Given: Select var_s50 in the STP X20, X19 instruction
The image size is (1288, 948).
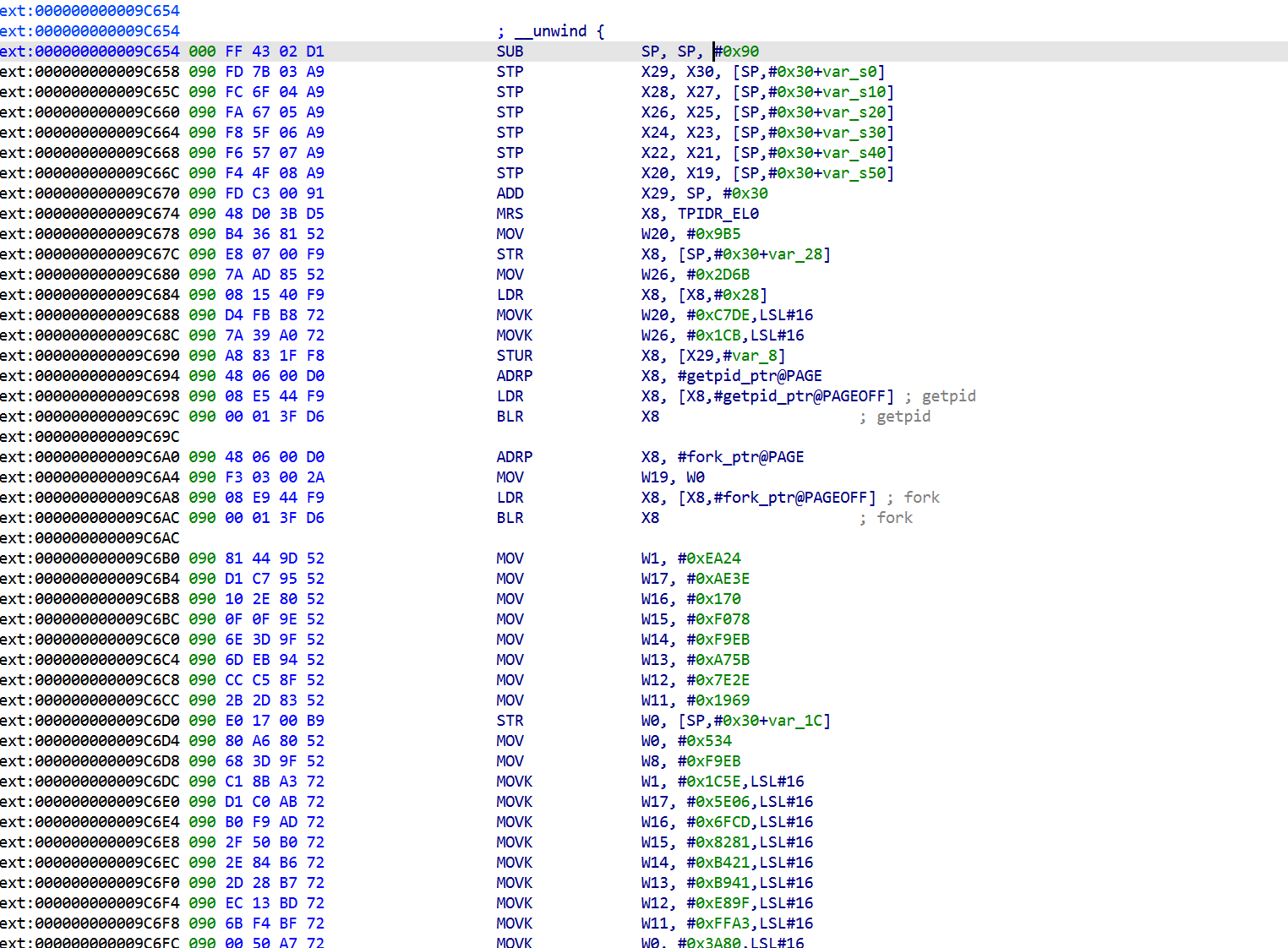Looking at the screenshot, I should coord(854,173).
